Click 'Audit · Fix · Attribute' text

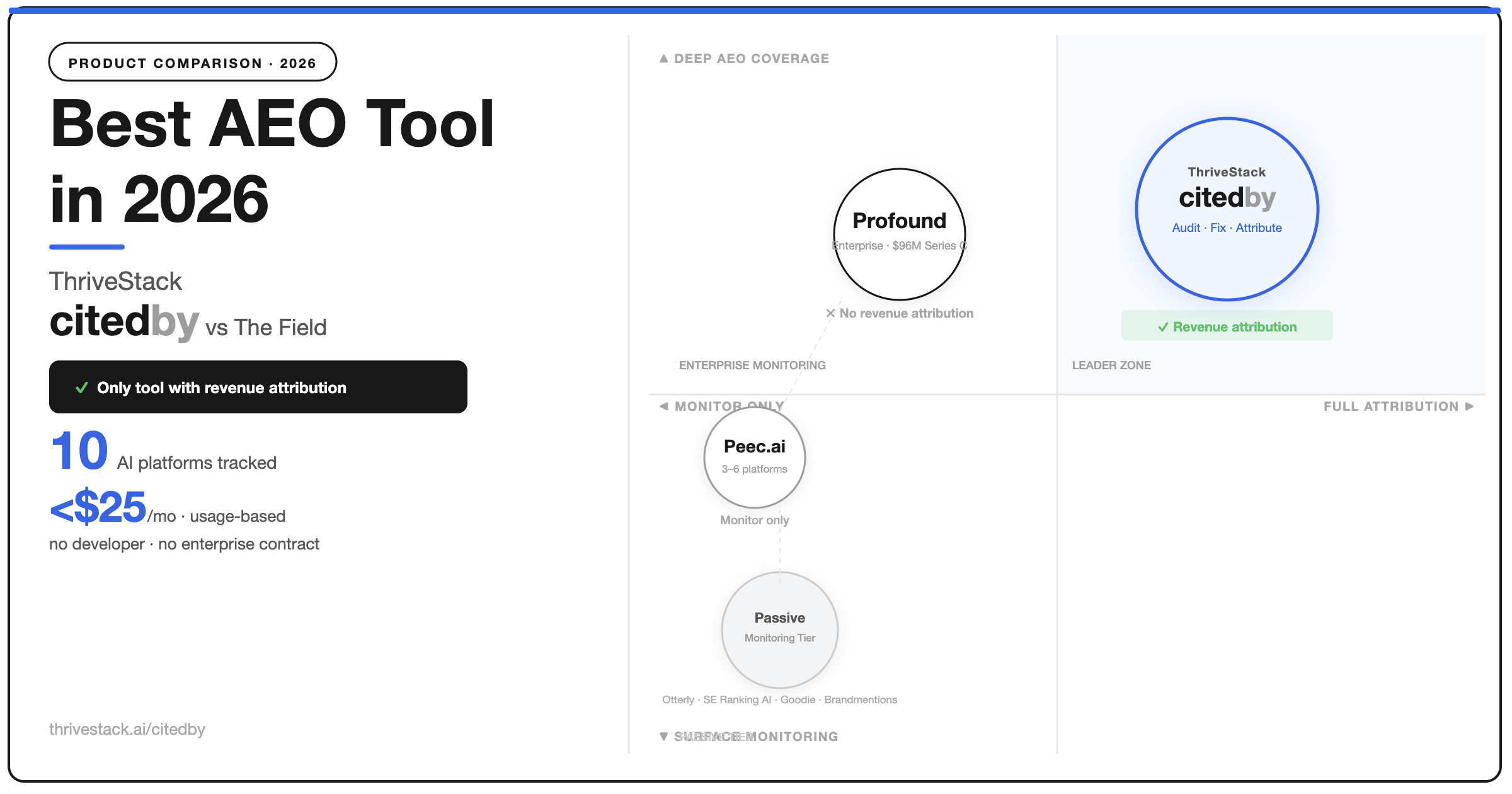click(x=1227, y=228)
